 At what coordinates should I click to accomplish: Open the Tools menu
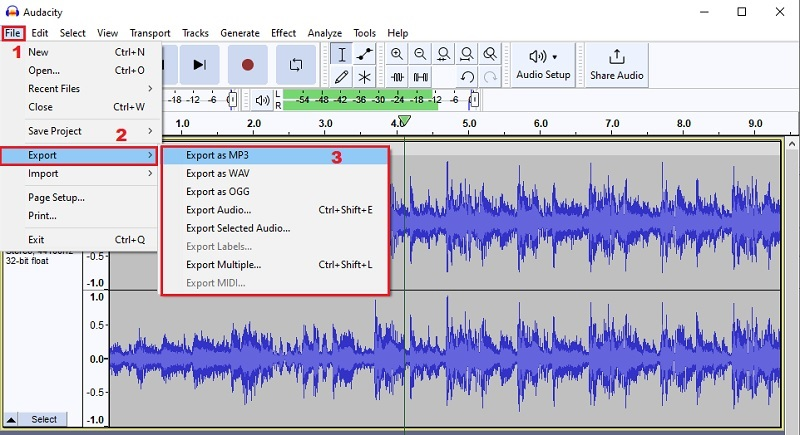(x=364, y=33)
